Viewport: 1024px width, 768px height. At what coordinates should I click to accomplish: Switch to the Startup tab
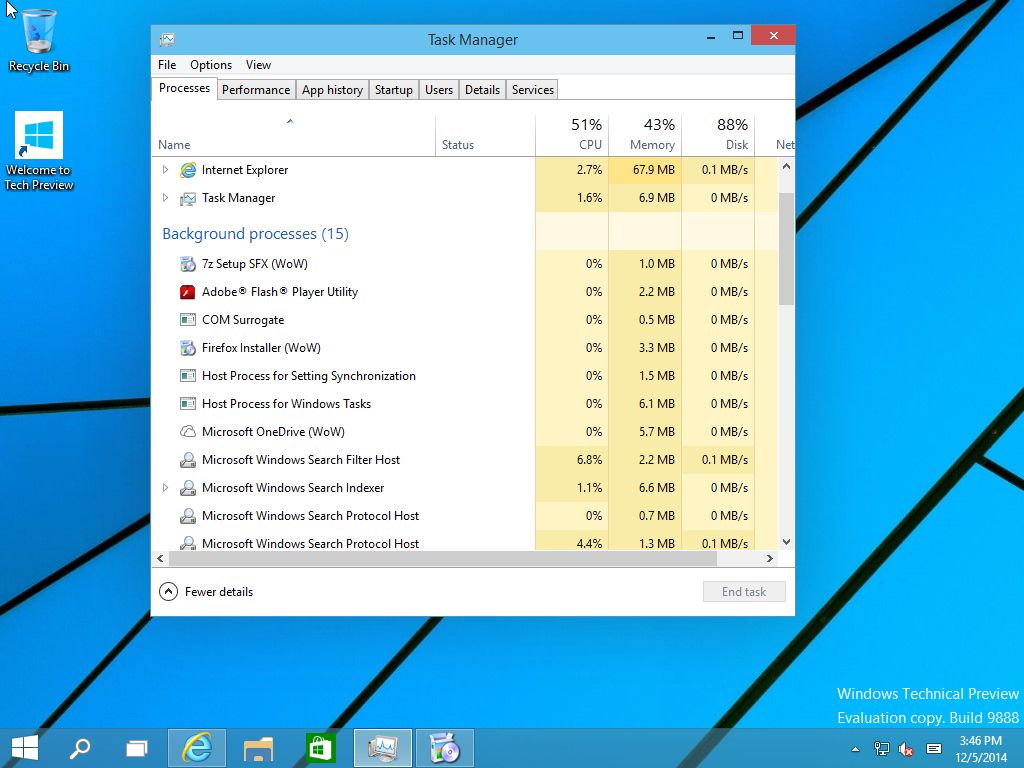pos(394,89)
